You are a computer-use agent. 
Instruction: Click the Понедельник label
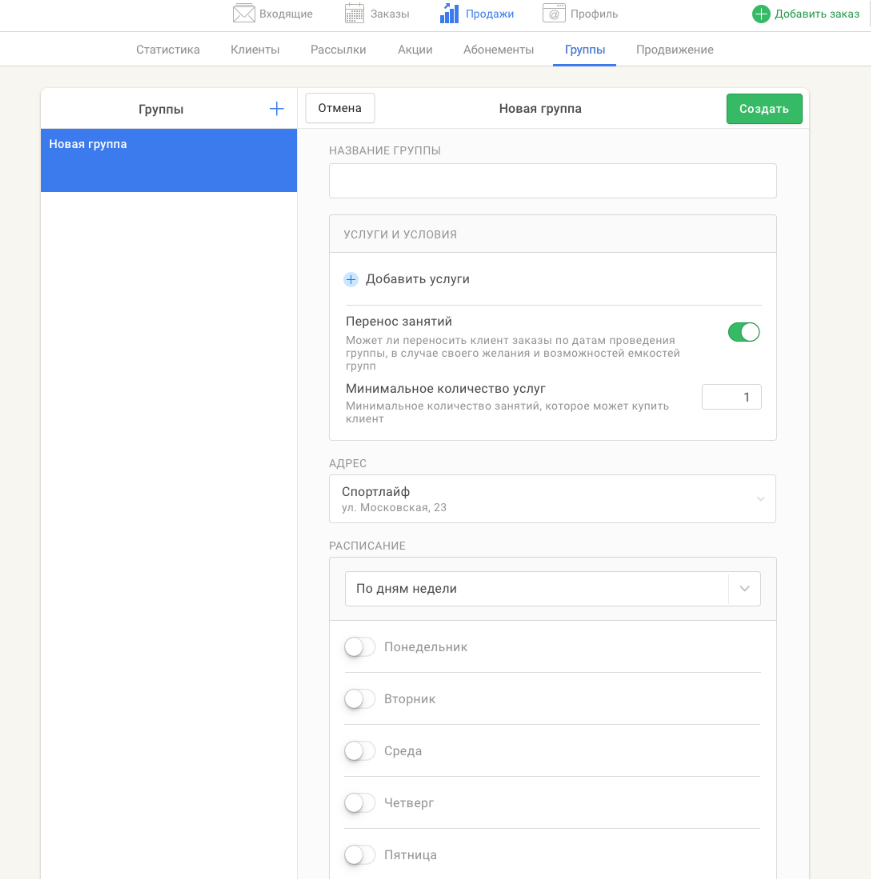425,647
